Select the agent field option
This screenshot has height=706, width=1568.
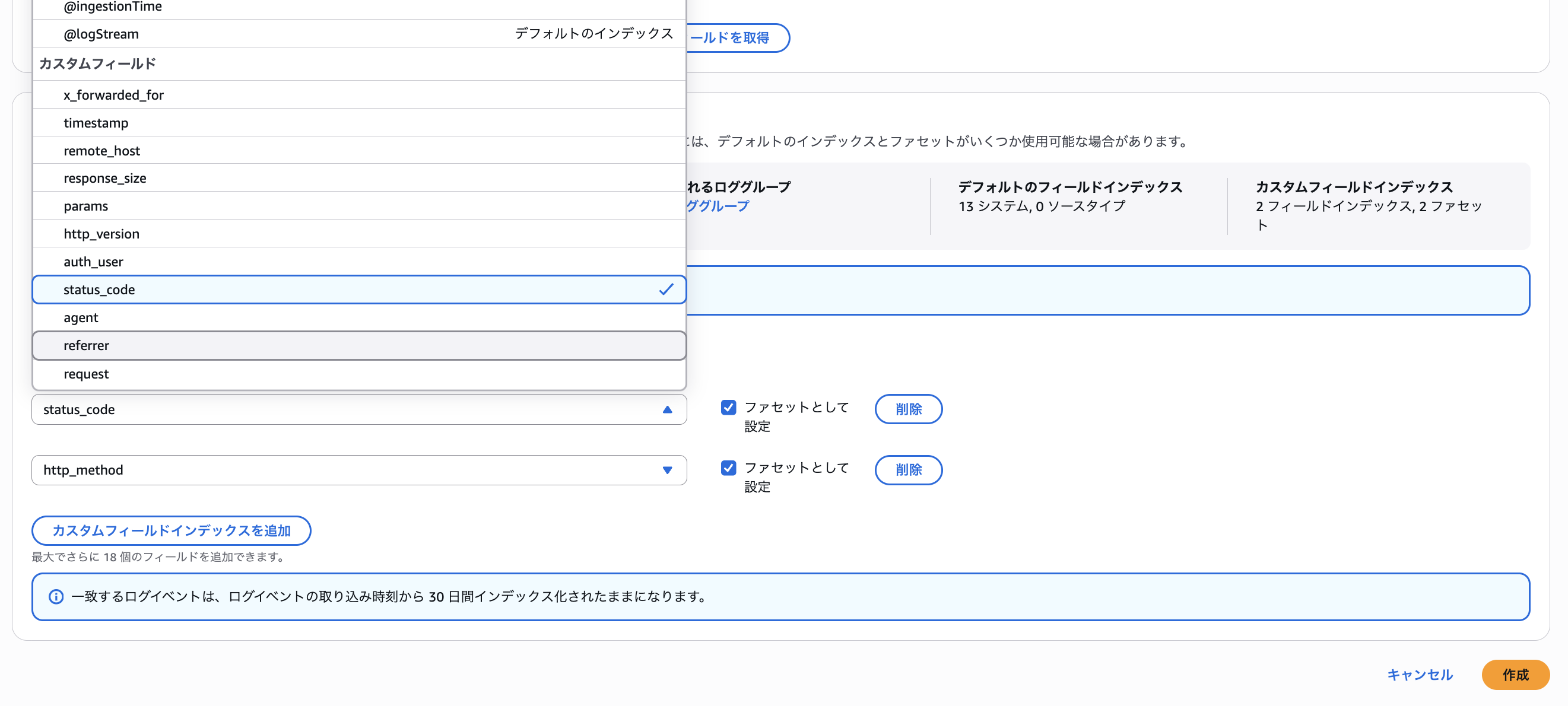click(80, 317)
